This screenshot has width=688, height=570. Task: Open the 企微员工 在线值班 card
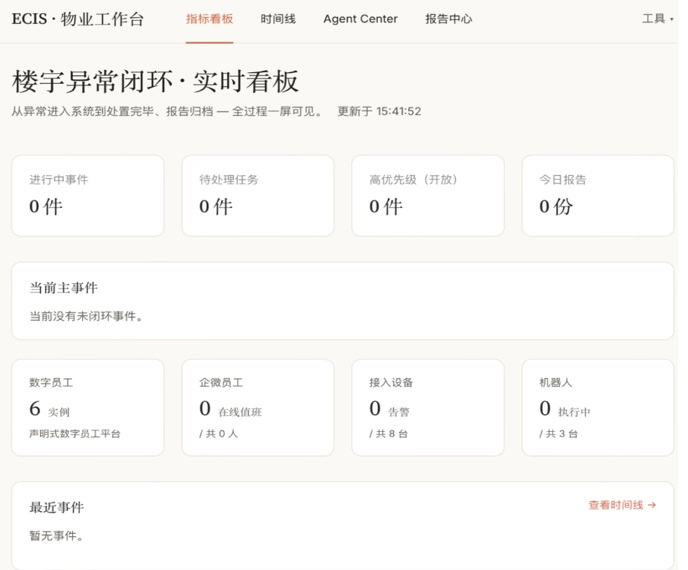pos(258,408)
